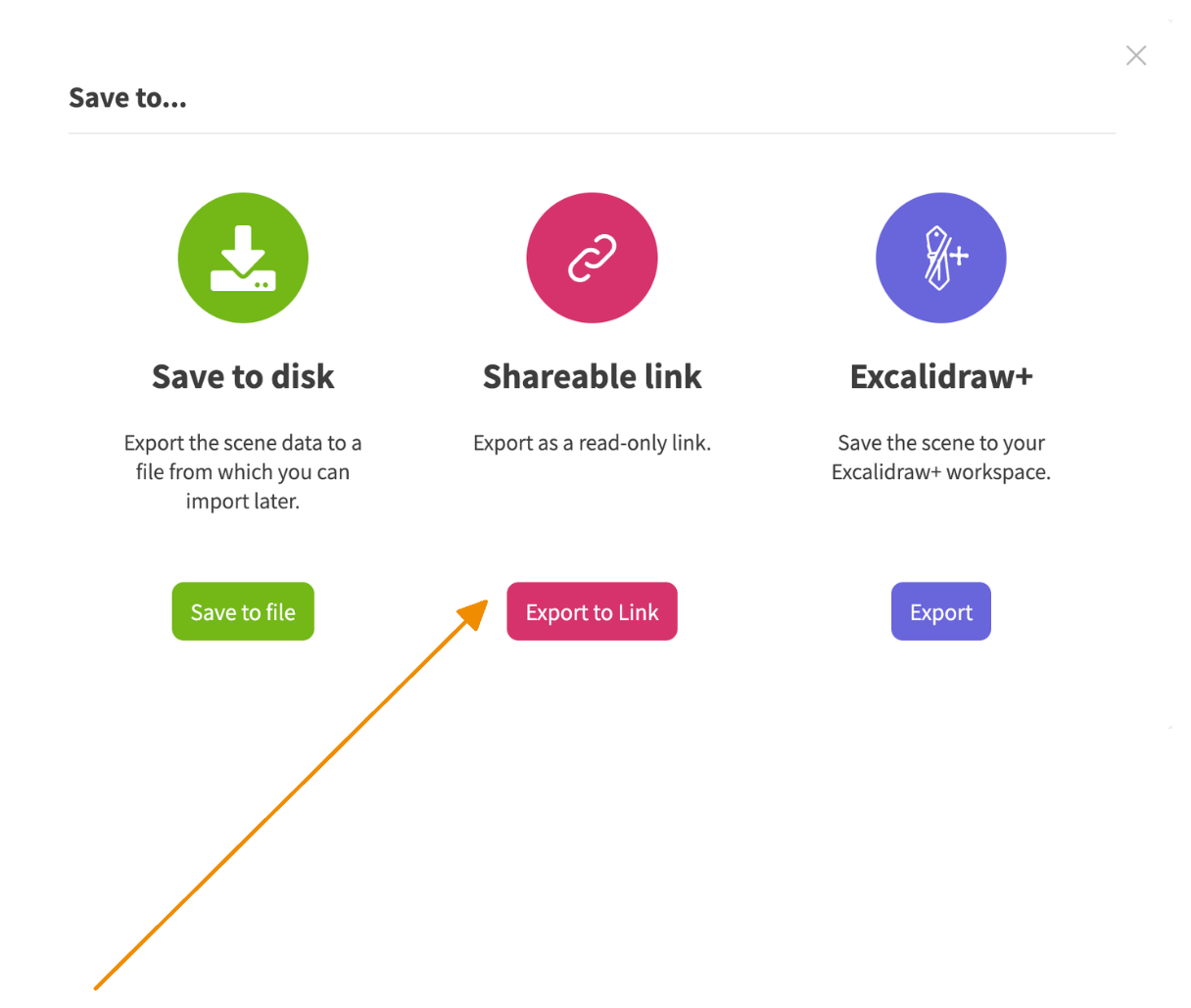Click the Excalidraw+ heading

940,376
